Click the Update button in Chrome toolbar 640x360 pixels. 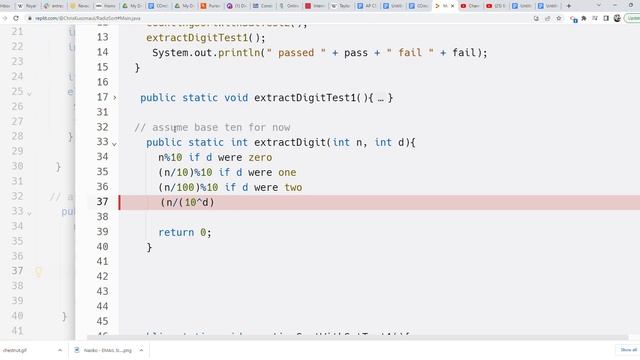tap(632, 18)
